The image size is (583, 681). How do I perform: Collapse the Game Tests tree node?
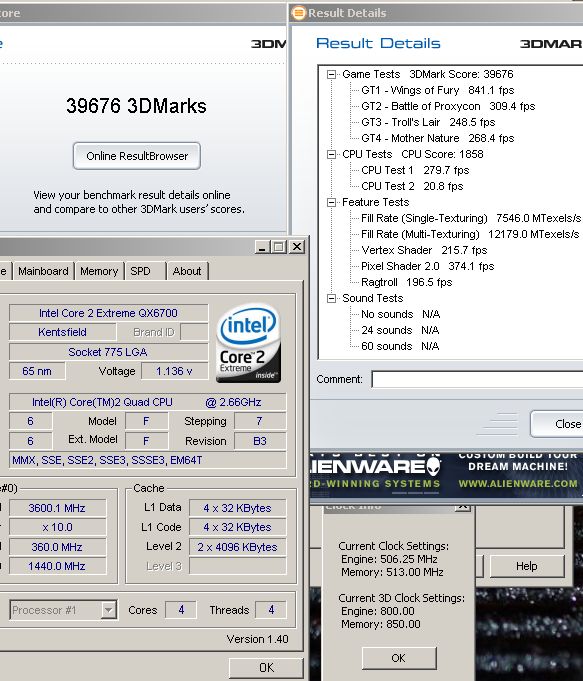pyautogui.click(x=331, y=74)
